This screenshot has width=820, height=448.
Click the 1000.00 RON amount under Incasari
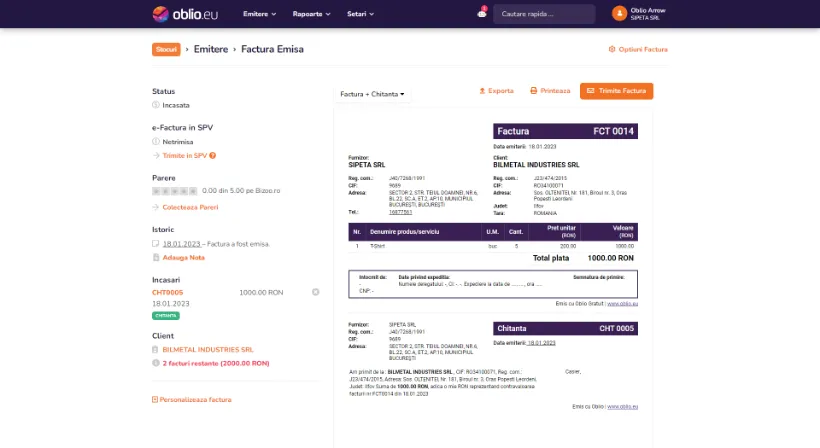point(261,293)
